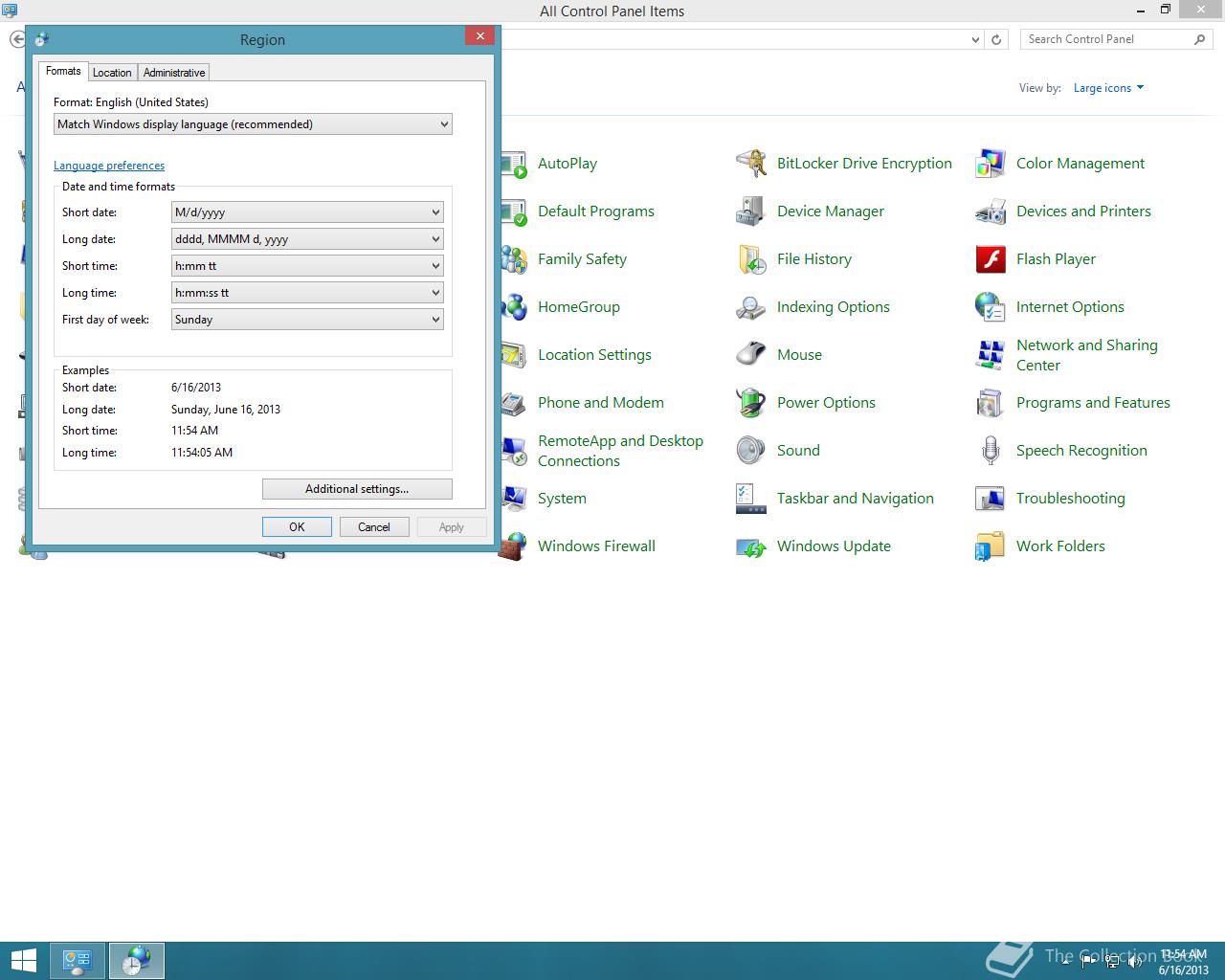Open Network and Sharing Center icon

pos(991,355)
